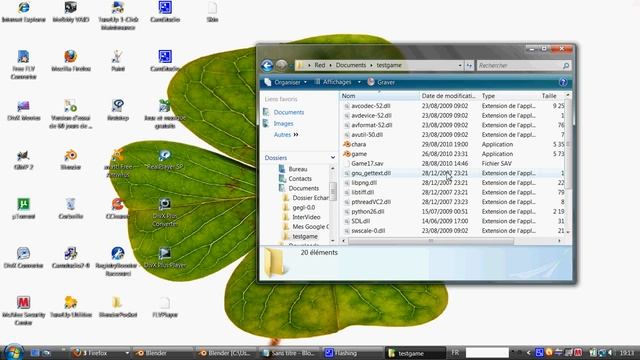
Task: Select InterVideo folder in tree
Action: [x=306, y=217]
